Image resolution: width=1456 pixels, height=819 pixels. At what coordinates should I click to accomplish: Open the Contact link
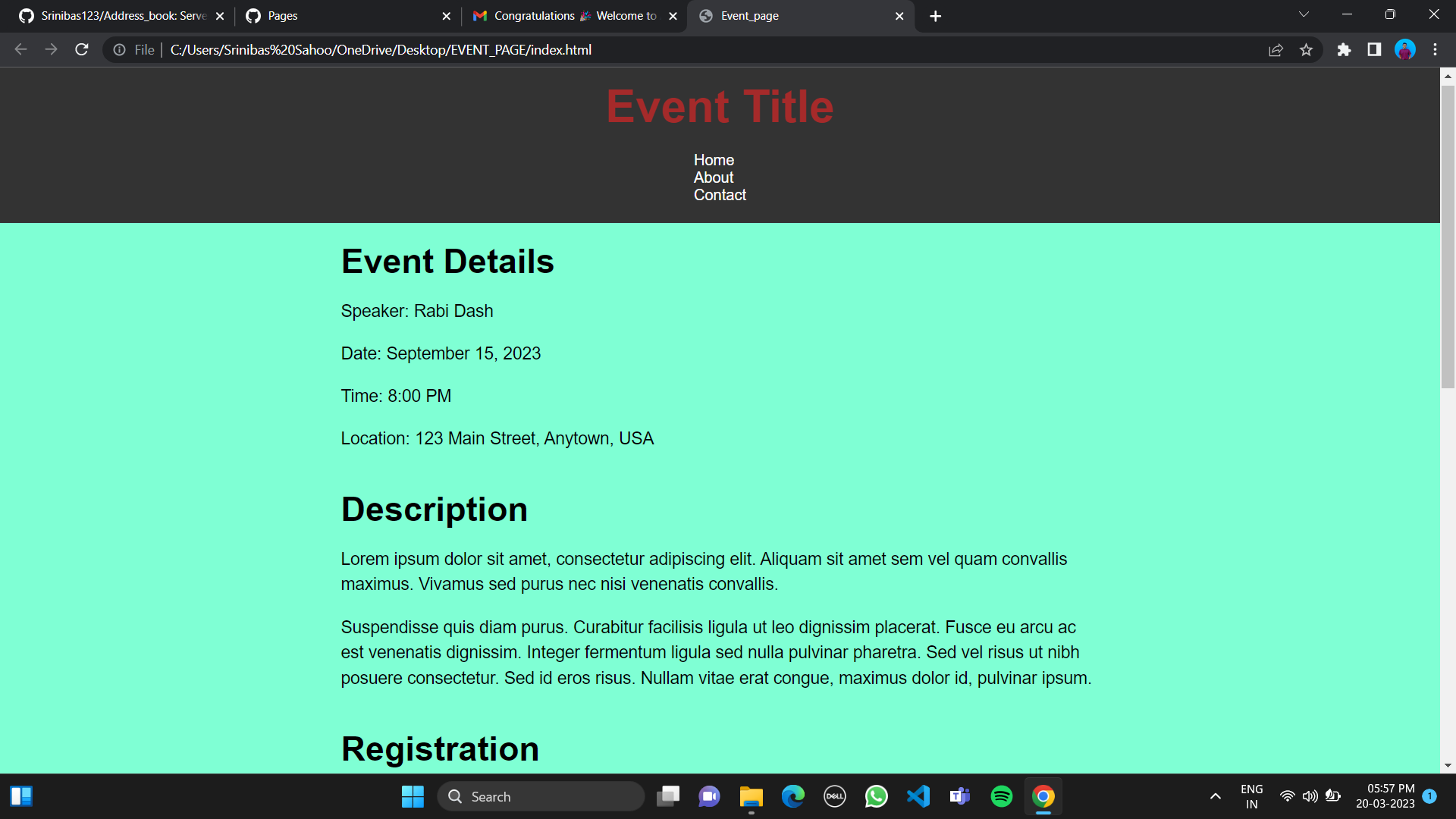coord(720,195)
